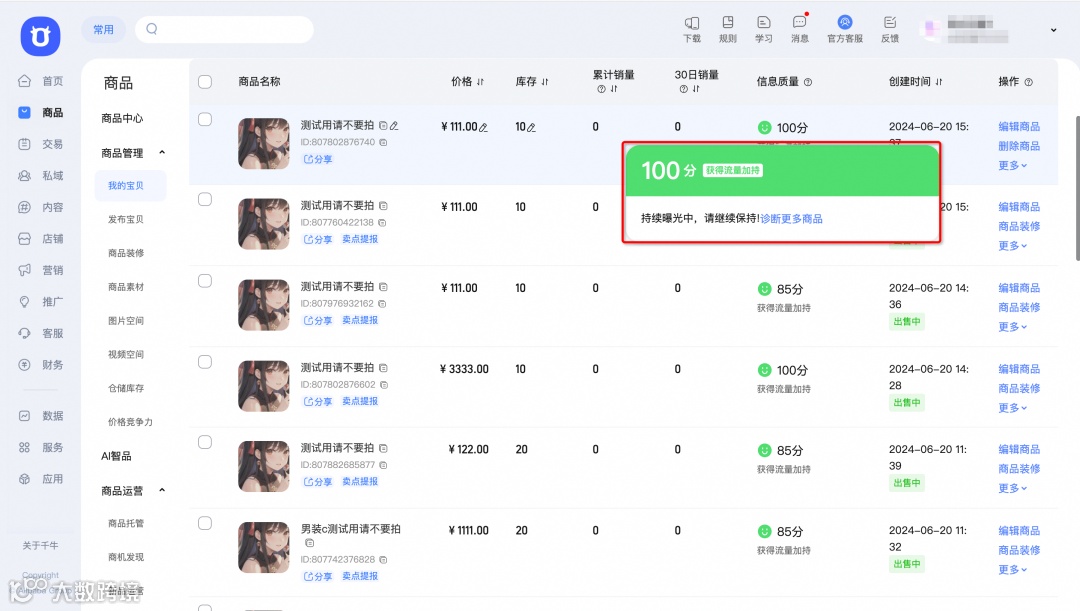This screenshot has width=1080, height=611.
Task: Collapse the 商品运营 section
Action: tap(162, 490)
